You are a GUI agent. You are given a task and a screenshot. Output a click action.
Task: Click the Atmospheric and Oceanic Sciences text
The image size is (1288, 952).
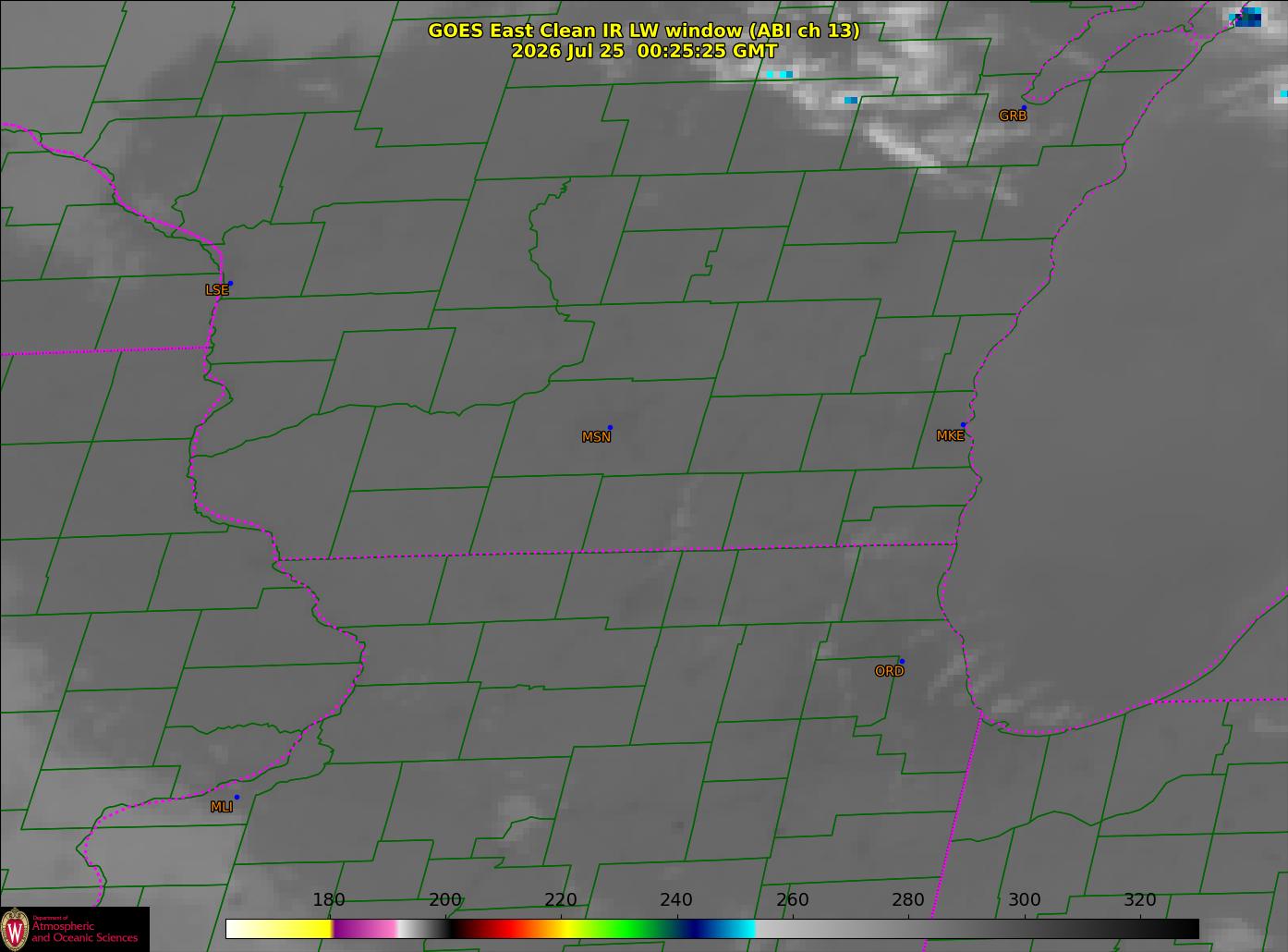(84, 932)
